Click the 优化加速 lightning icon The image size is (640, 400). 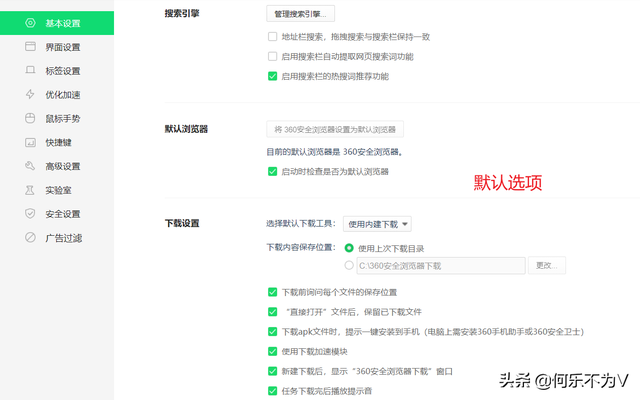pyautogui.click(x=30, y=94)
